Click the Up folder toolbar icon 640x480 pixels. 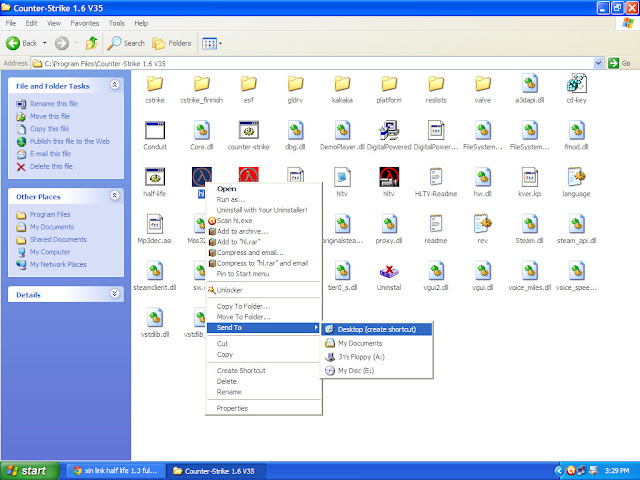click(91, 43)
